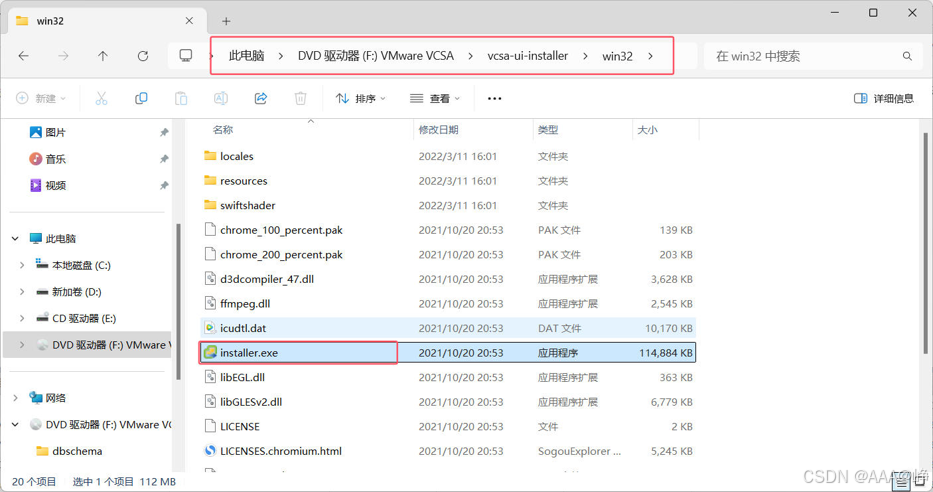Collapse the 此电脑 tree node
Viewport: 933px width, 492px height.
pos(15,239)
